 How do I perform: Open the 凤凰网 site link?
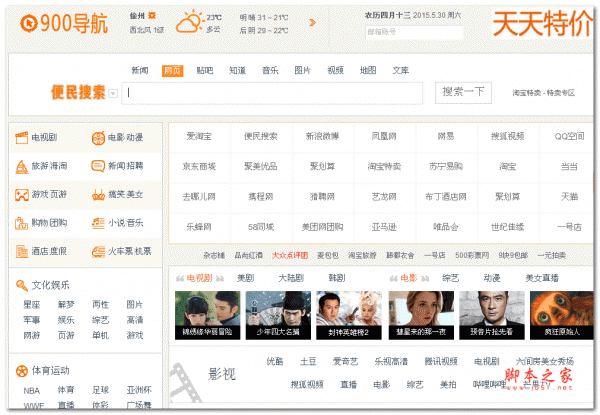[x=384, y=136]
